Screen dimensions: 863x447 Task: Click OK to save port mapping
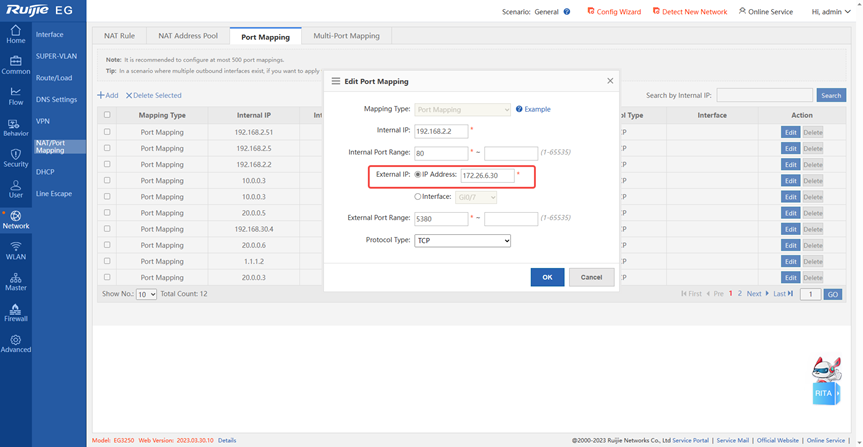[x=547, y=277]
